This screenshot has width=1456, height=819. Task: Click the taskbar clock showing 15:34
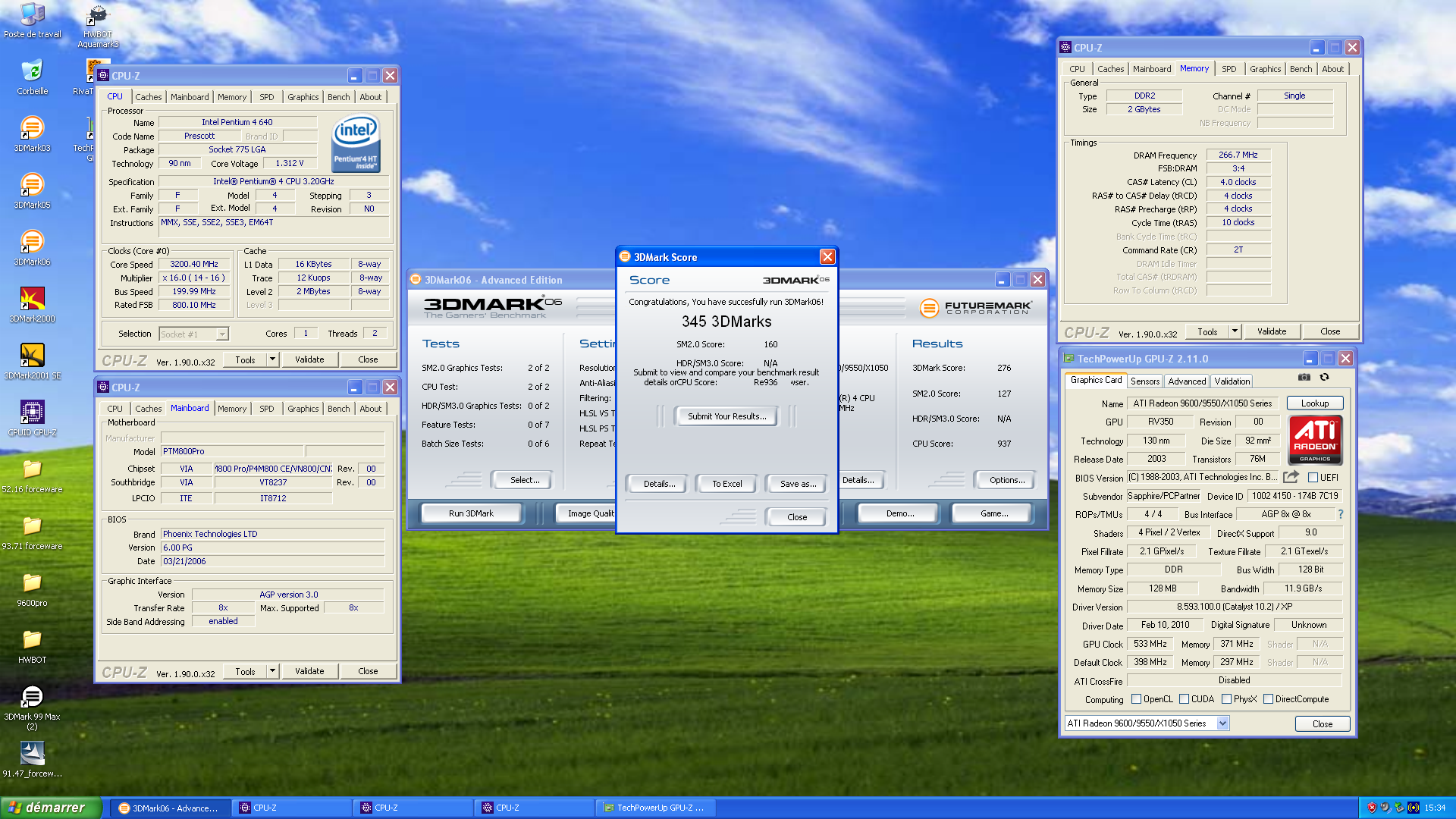click(1435, 808)
